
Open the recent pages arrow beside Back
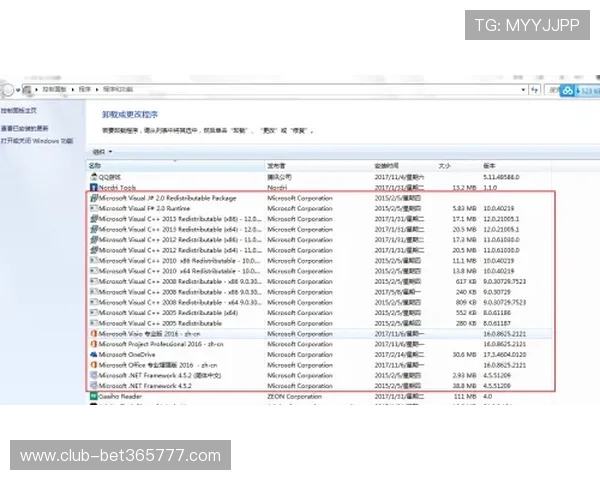[18, 90]
